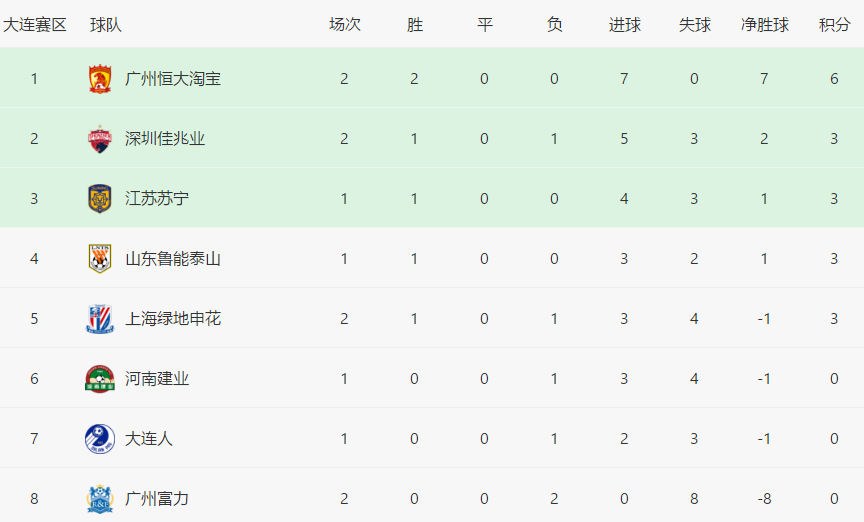
Task: Click the 失球 column header
Action: 694,25
